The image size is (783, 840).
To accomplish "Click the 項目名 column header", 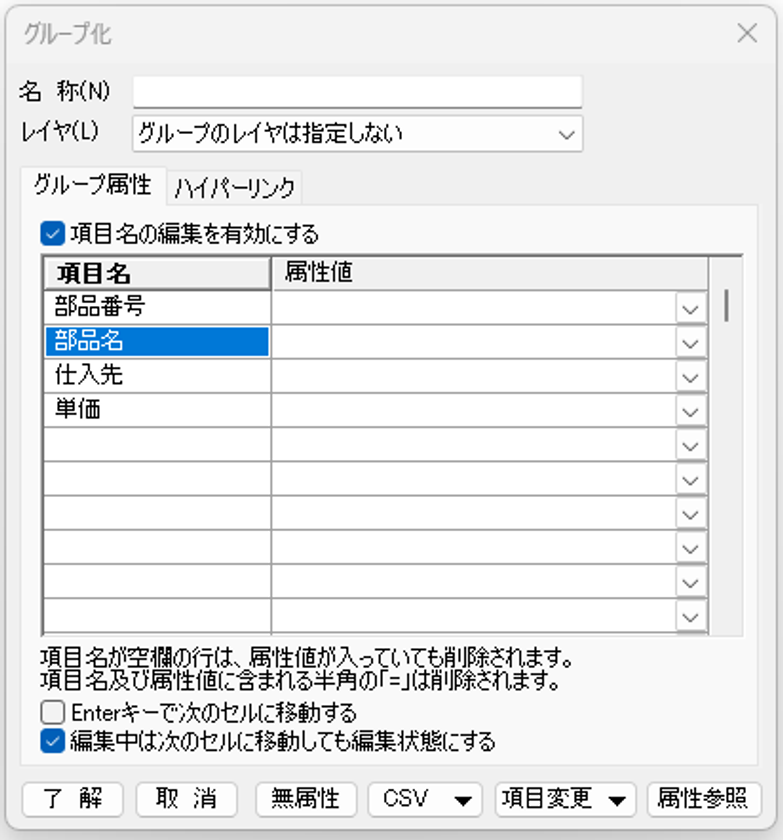I will coord(157,274).
